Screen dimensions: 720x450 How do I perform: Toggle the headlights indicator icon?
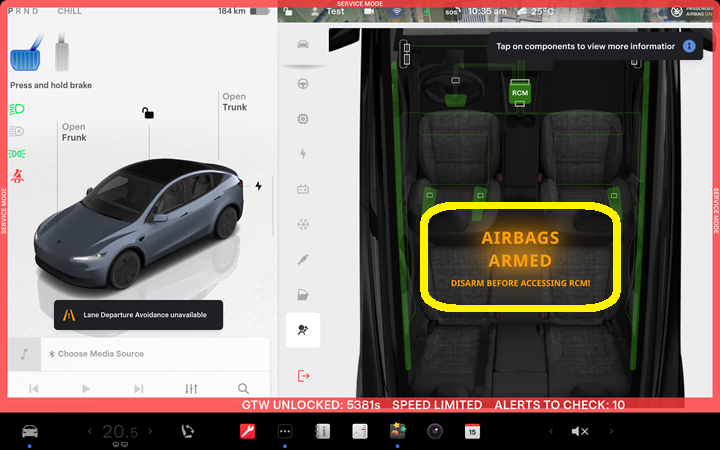click(17, 109)
